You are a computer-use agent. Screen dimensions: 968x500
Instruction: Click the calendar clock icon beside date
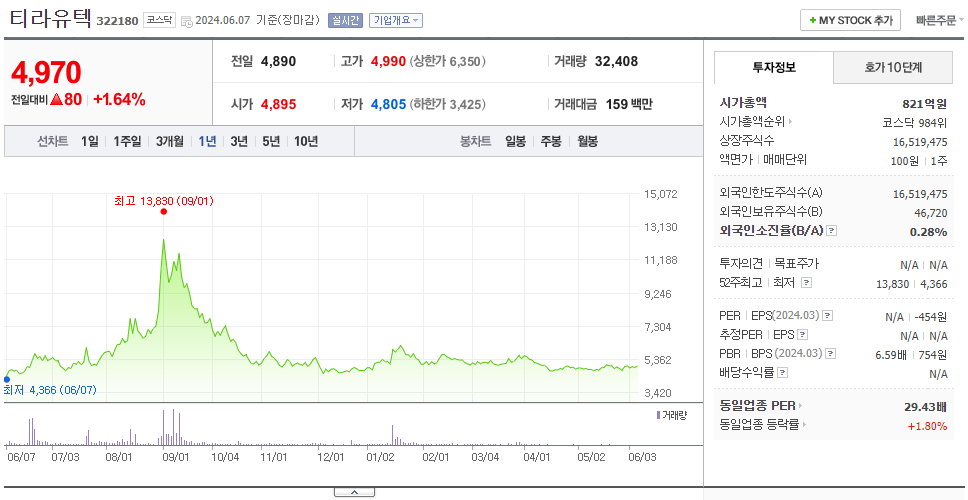point(187,22)
